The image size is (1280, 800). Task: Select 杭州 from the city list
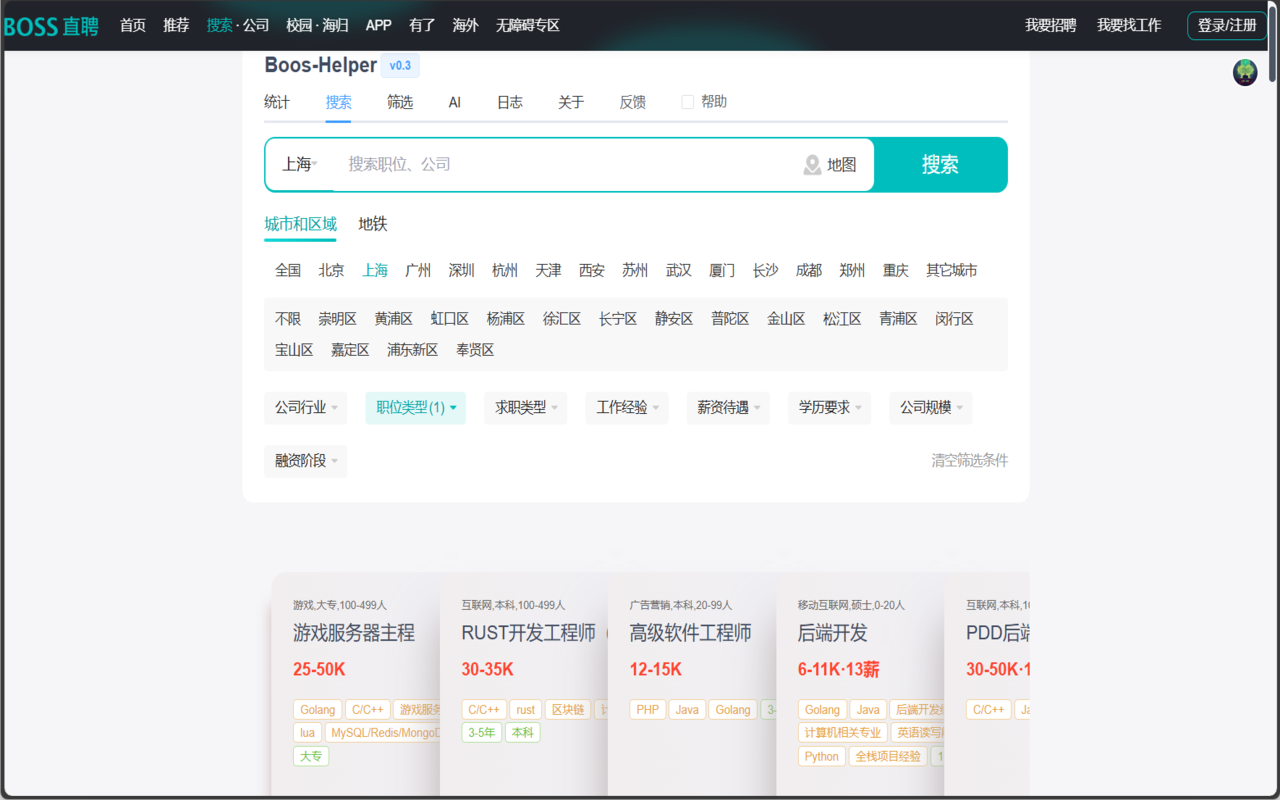pos(504,269)
